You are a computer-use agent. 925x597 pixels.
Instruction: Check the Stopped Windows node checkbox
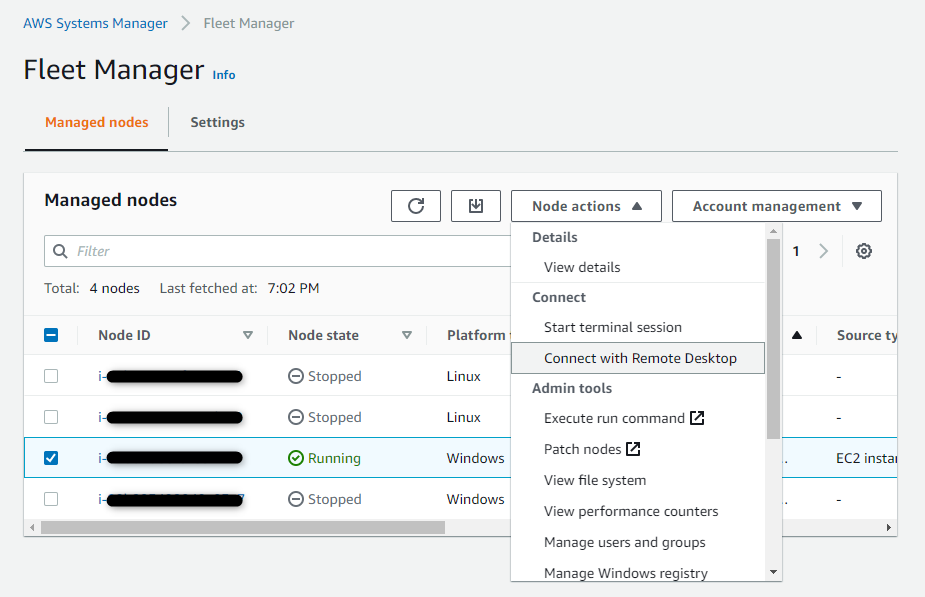(51, 499)
